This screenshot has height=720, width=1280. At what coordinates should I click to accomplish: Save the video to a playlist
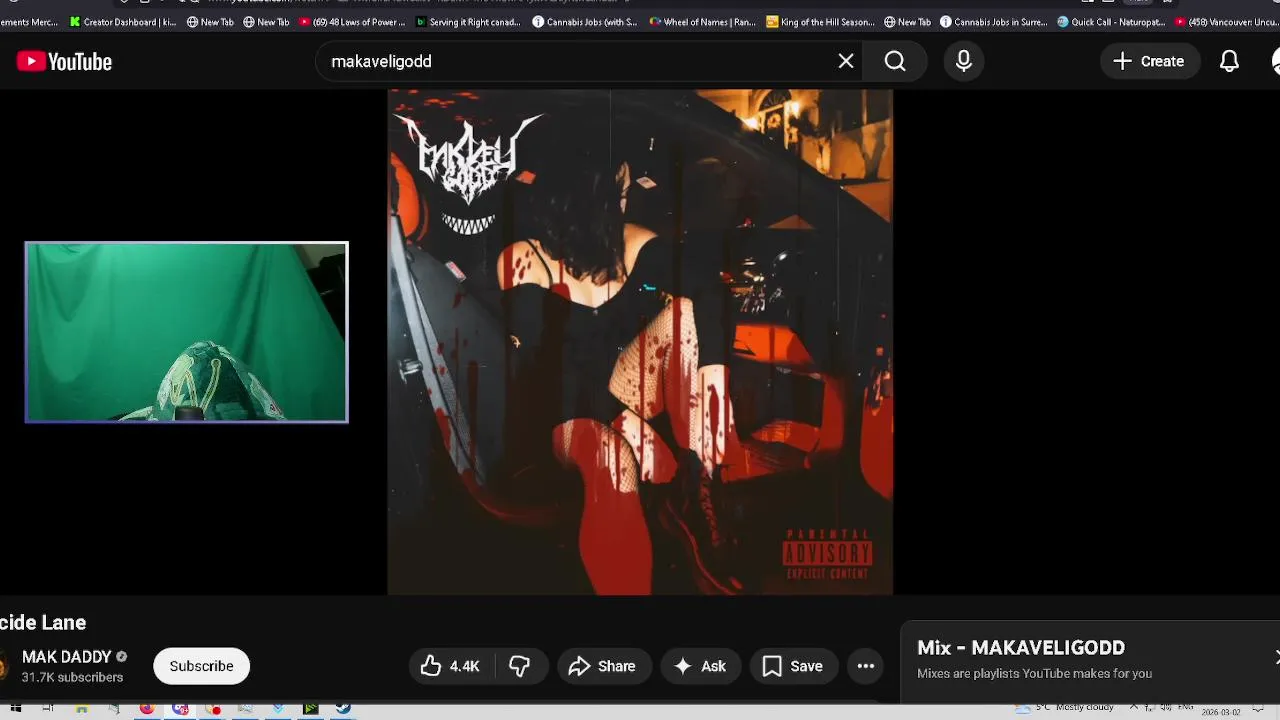coord(793,666)
